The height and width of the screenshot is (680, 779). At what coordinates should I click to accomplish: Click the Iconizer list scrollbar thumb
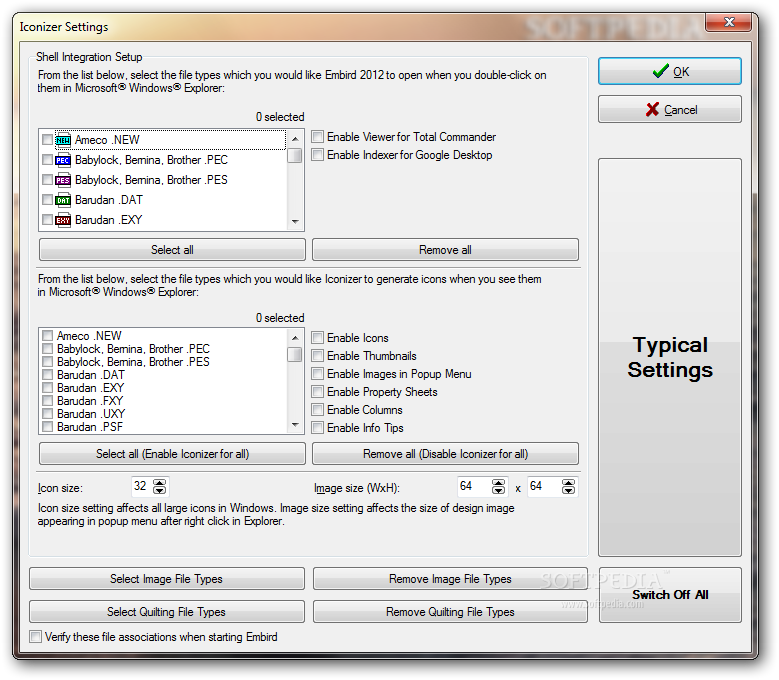(295, 355)
